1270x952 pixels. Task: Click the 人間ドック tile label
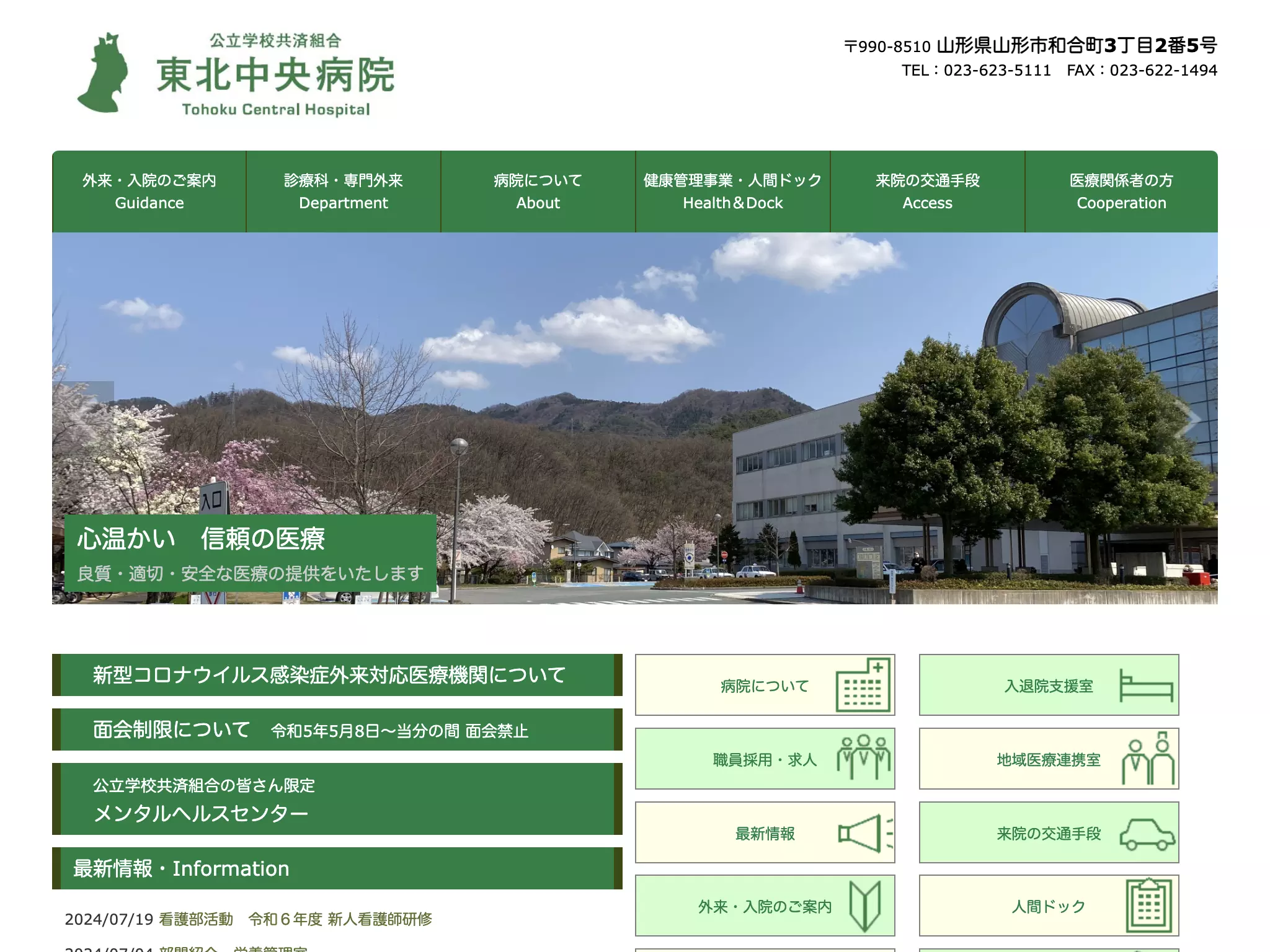[1049, 907]
